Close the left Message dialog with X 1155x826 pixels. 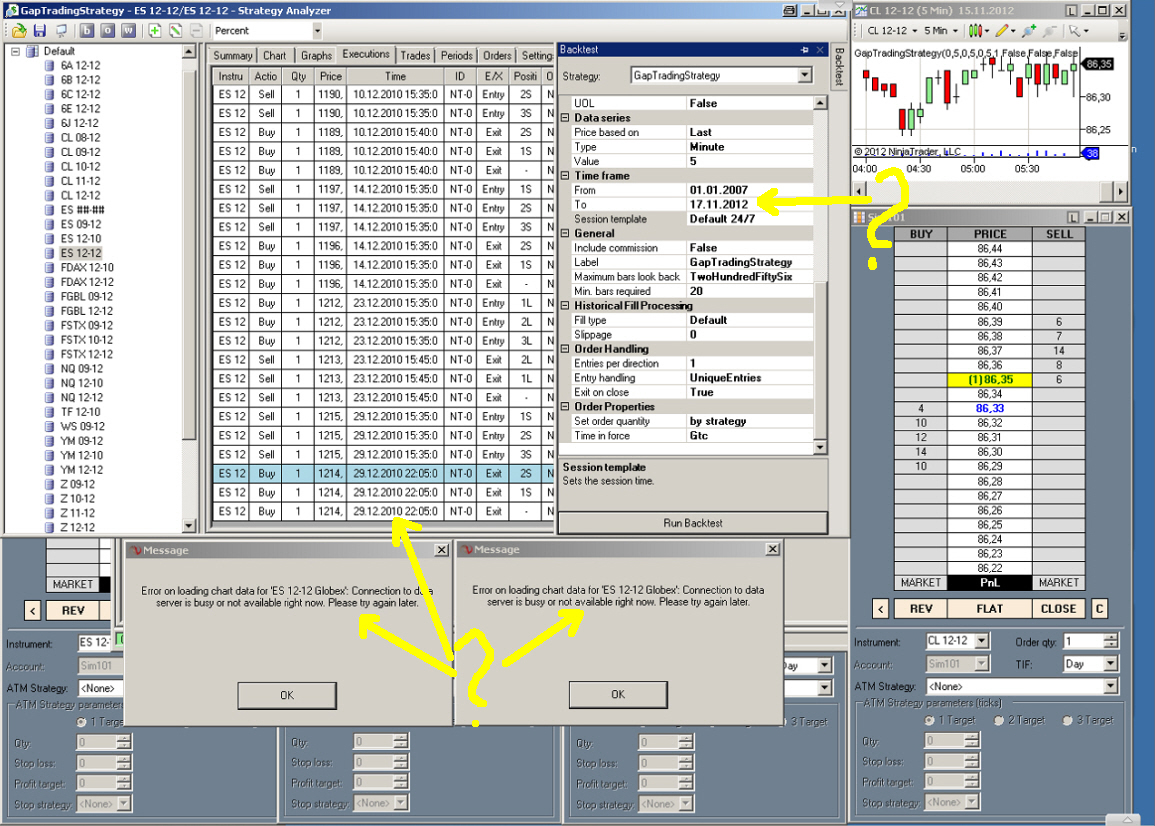441,550
